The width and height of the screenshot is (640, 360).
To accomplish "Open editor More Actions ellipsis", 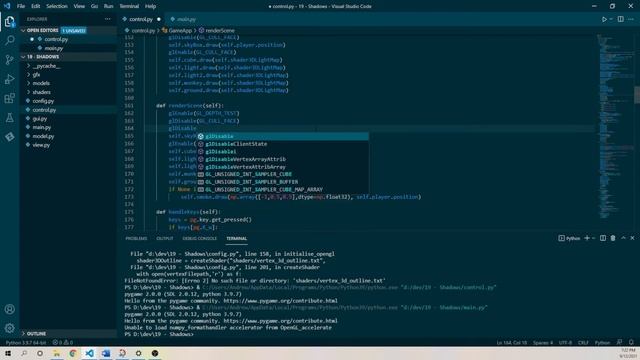I will pyautogui.click(x=631, y=19).
